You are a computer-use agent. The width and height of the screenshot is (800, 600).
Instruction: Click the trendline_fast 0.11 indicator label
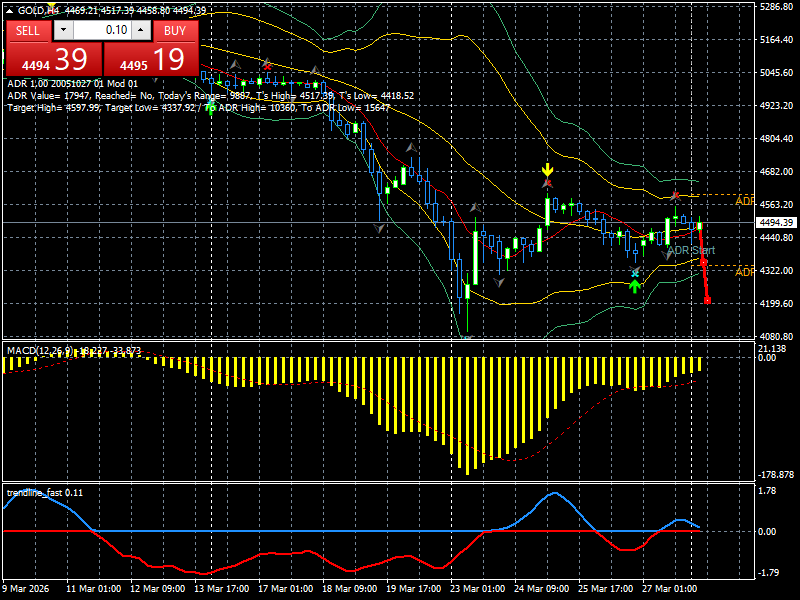[x=45, y=492]
